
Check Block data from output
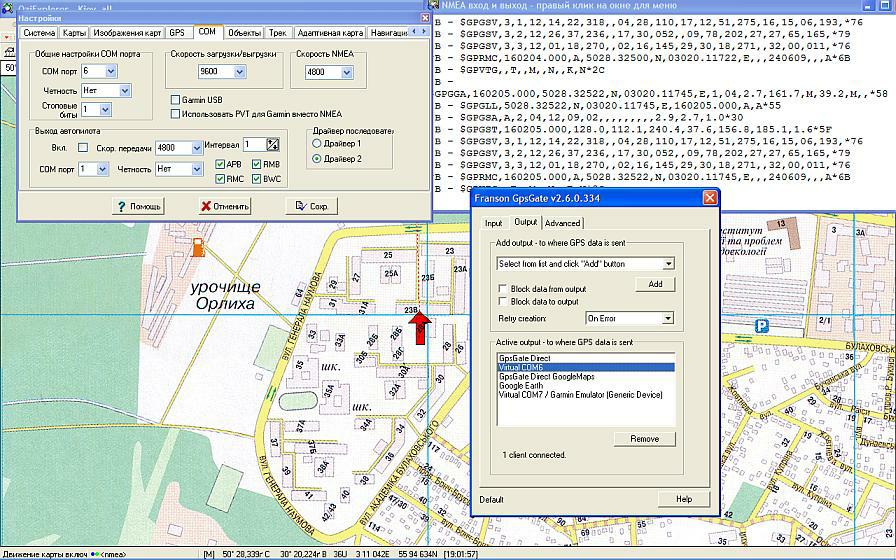click(x=503, y=289)
